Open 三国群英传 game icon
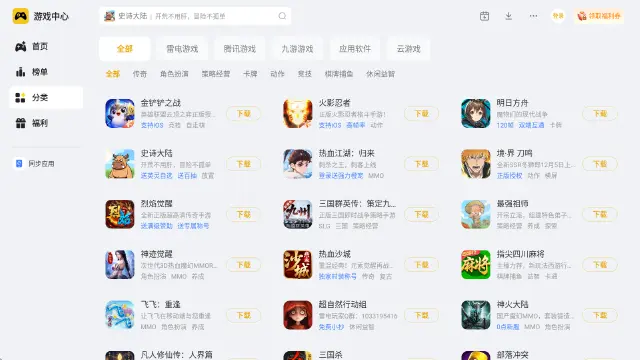The height and width of the screenshot is (360, 640). tap(298, 214)
